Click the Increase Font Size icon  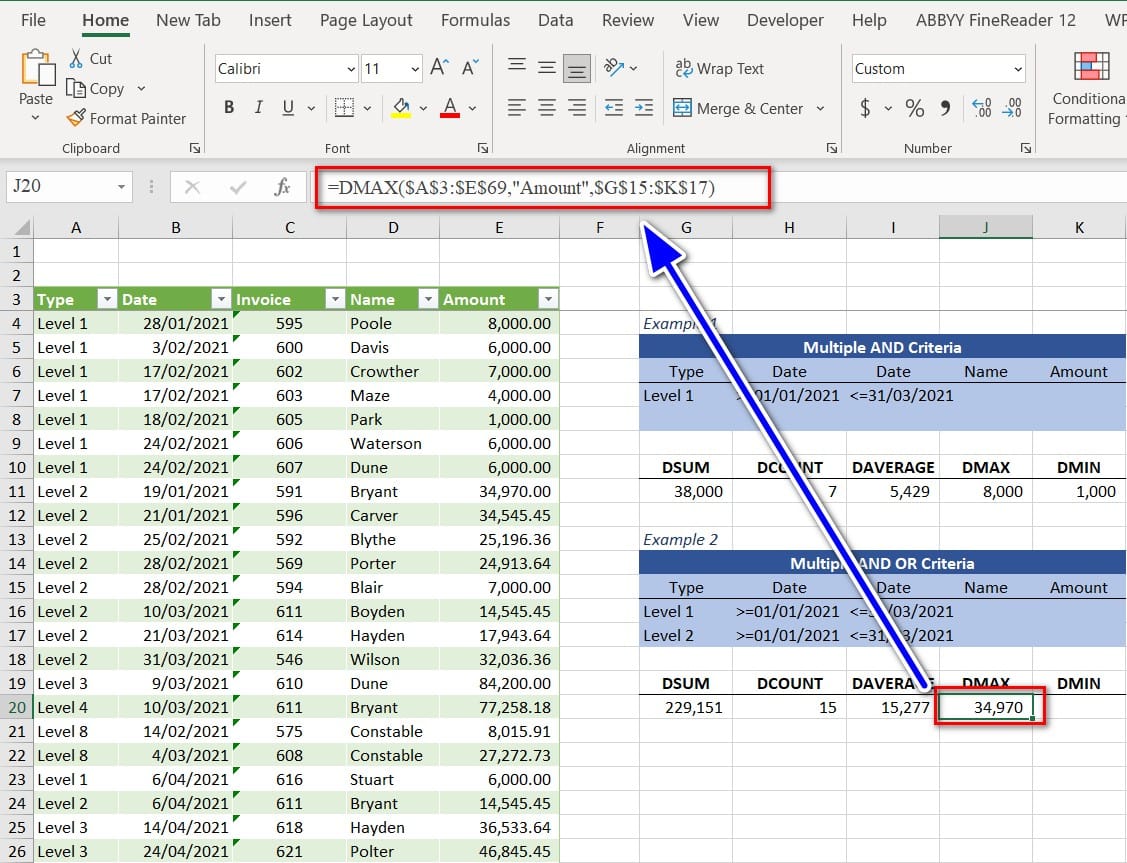click(x=439, y=68)
